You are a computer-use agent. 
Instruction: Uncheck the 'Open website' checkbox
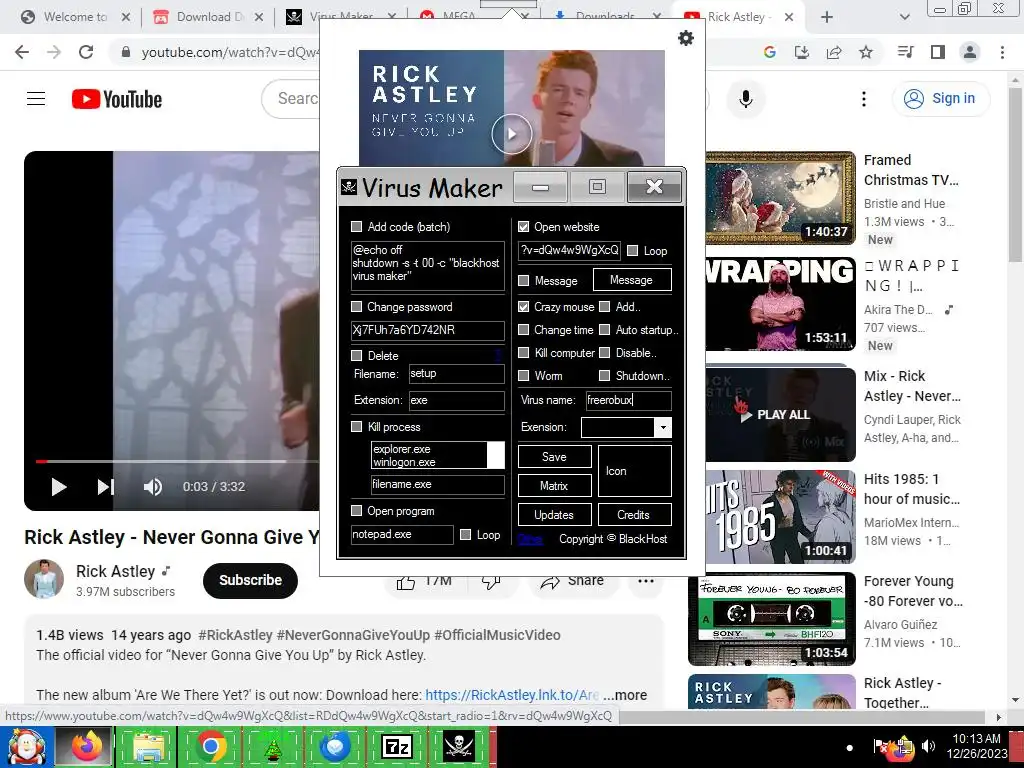coord(523,227)
